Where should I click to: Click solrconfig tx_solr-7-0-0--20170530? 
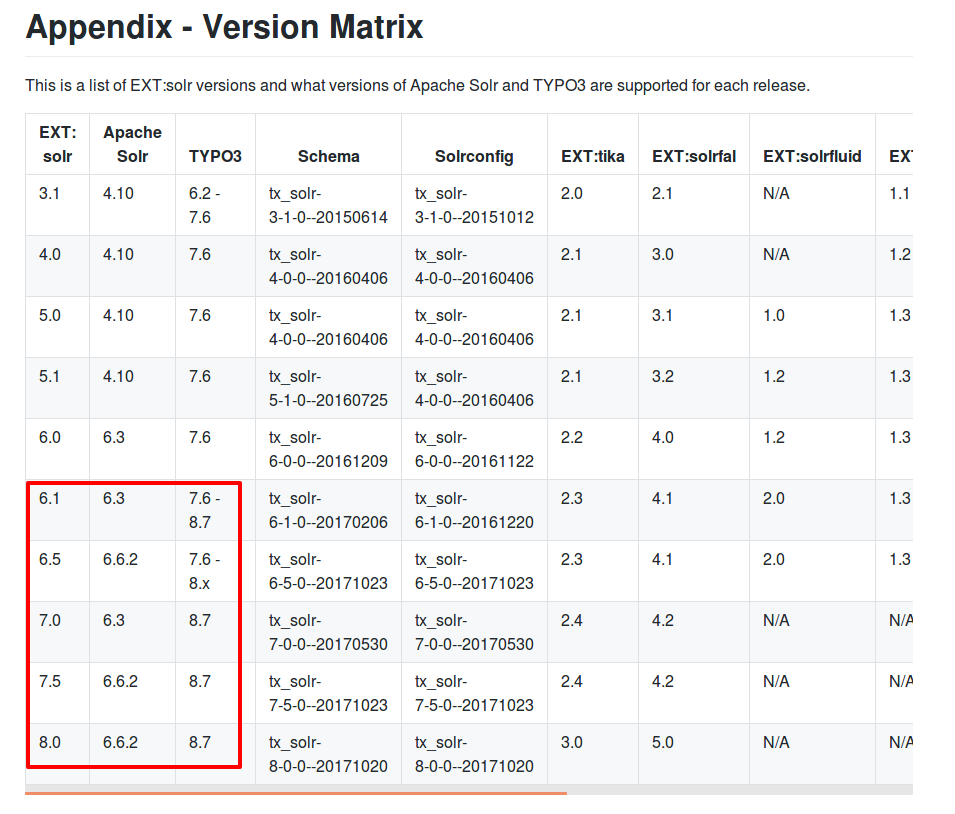coord(474,632)
